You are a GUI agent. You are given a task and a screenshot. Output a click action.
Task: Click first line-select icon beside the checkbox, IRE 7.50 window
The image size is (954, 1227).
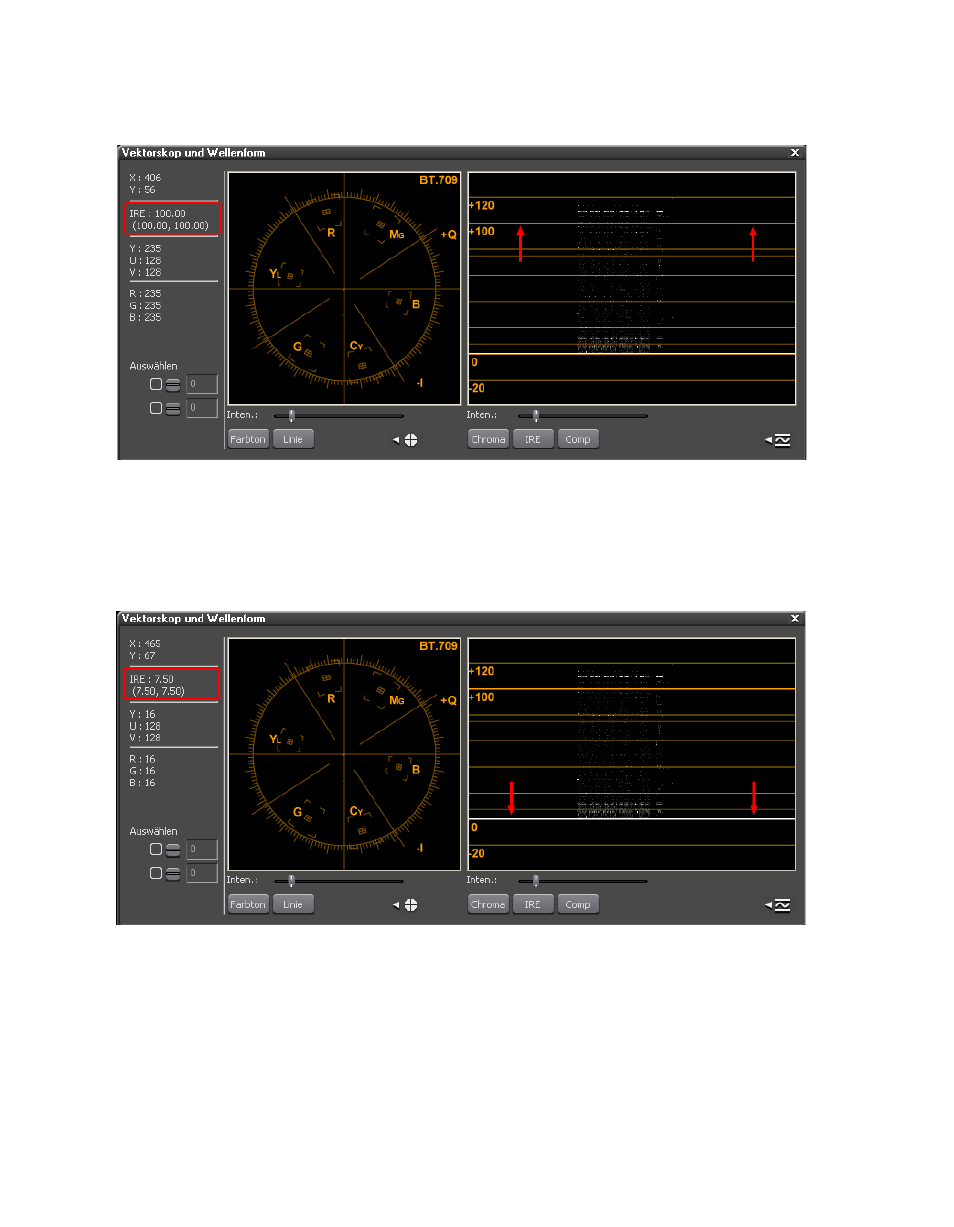pyautogui.click(x=173, y=849)
